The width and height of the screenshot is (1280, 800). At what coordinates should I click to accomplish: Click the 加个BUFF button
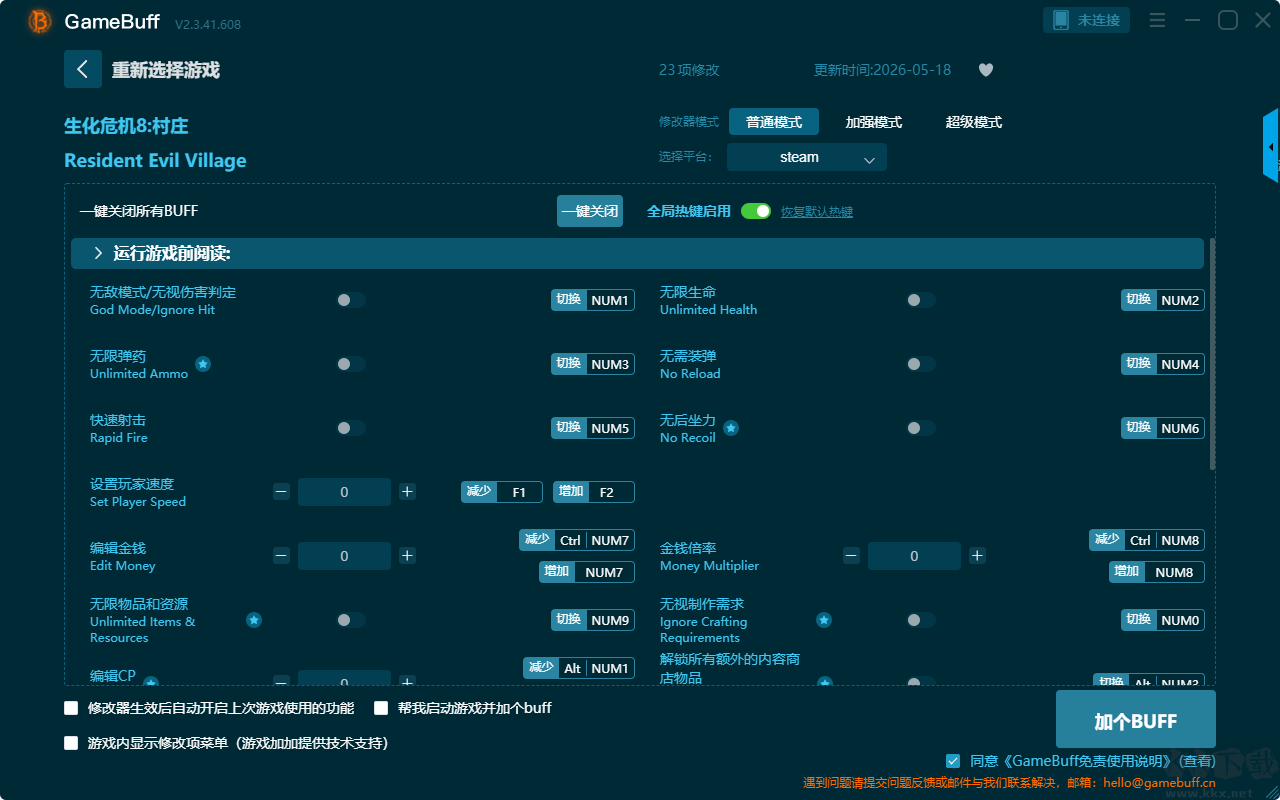[x=1136, y=720]
